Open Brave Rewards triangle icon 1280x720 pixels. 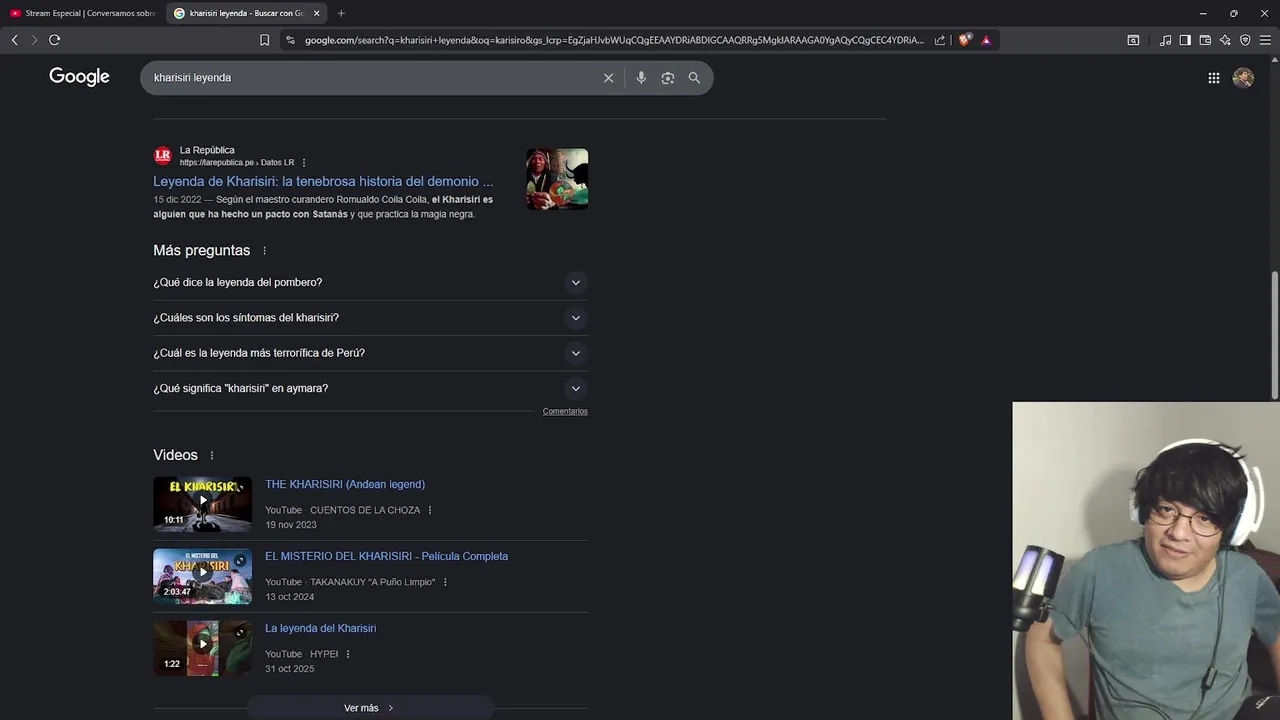[986, 40]
